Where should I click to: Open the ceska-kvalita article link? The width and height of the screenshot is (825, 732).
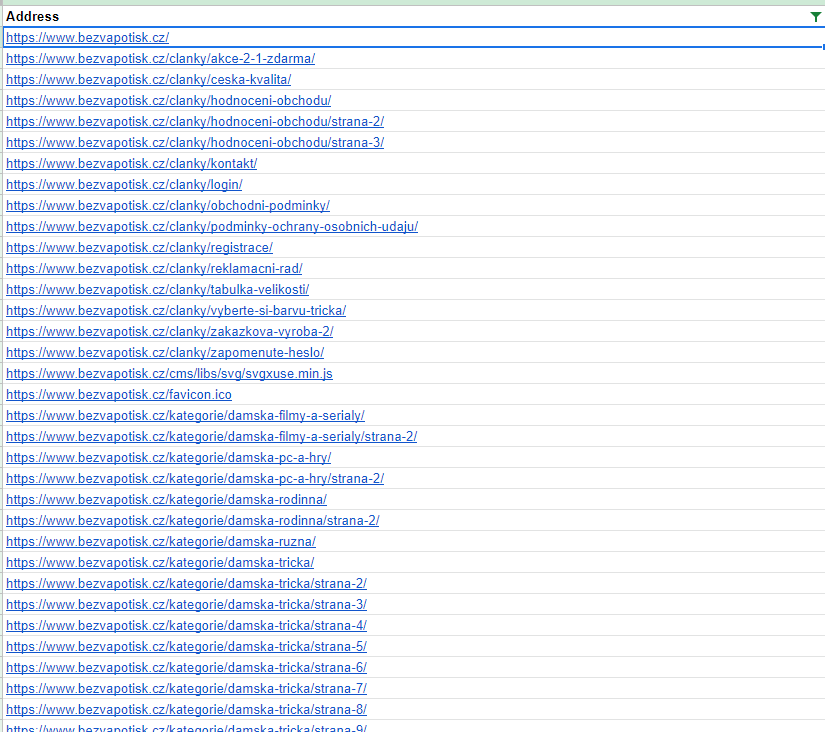(x=148, y=79)
